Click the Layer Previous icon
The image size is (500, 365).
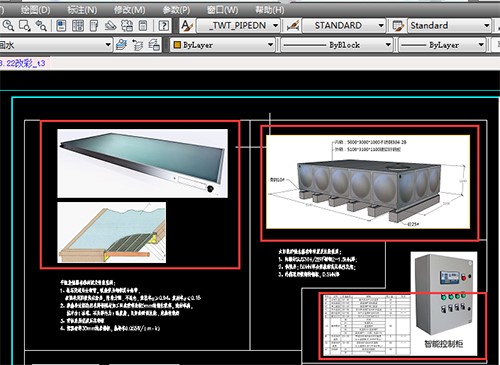point(138,45)
